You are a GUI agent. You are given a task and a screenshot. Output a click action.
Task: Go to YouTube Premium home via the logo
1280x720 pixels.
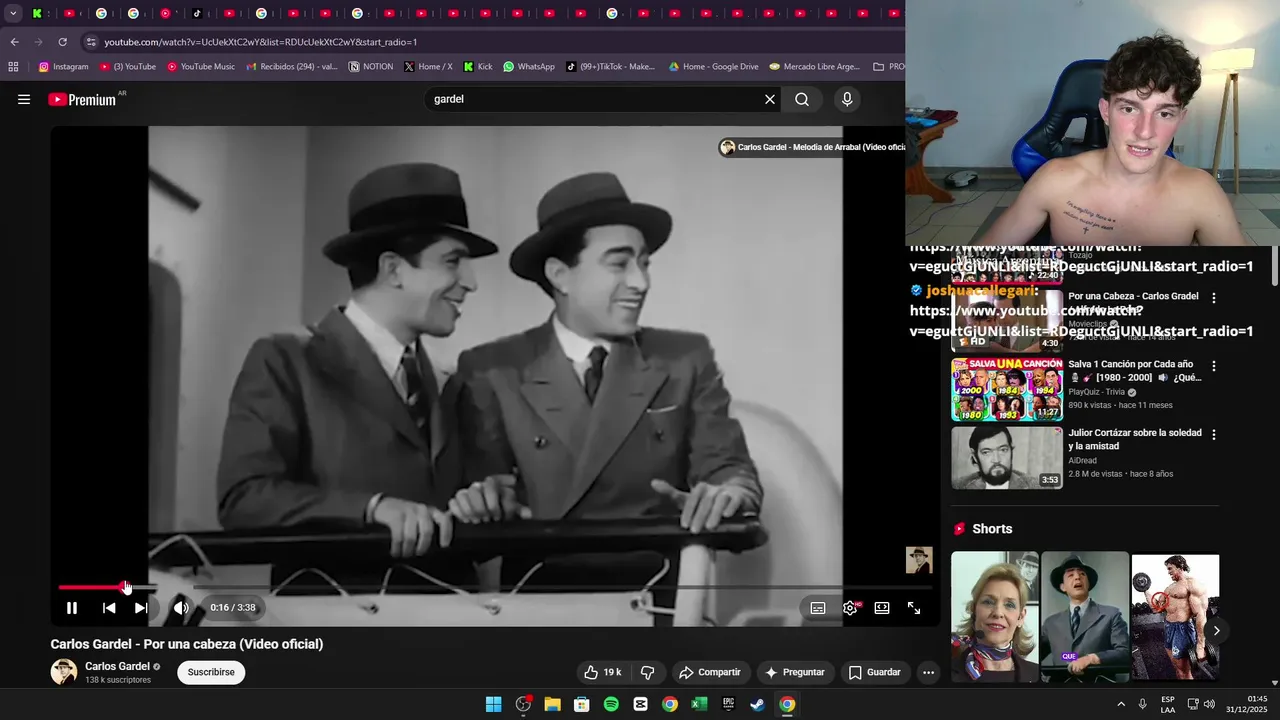tap(81, 100)
